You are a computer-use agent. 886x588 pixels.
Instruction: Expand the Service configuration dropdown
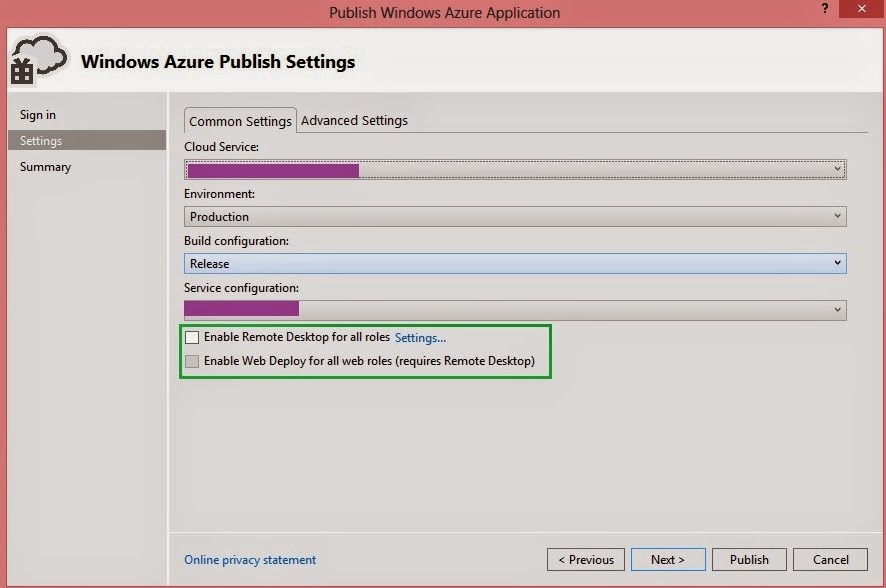coord(837,310)
